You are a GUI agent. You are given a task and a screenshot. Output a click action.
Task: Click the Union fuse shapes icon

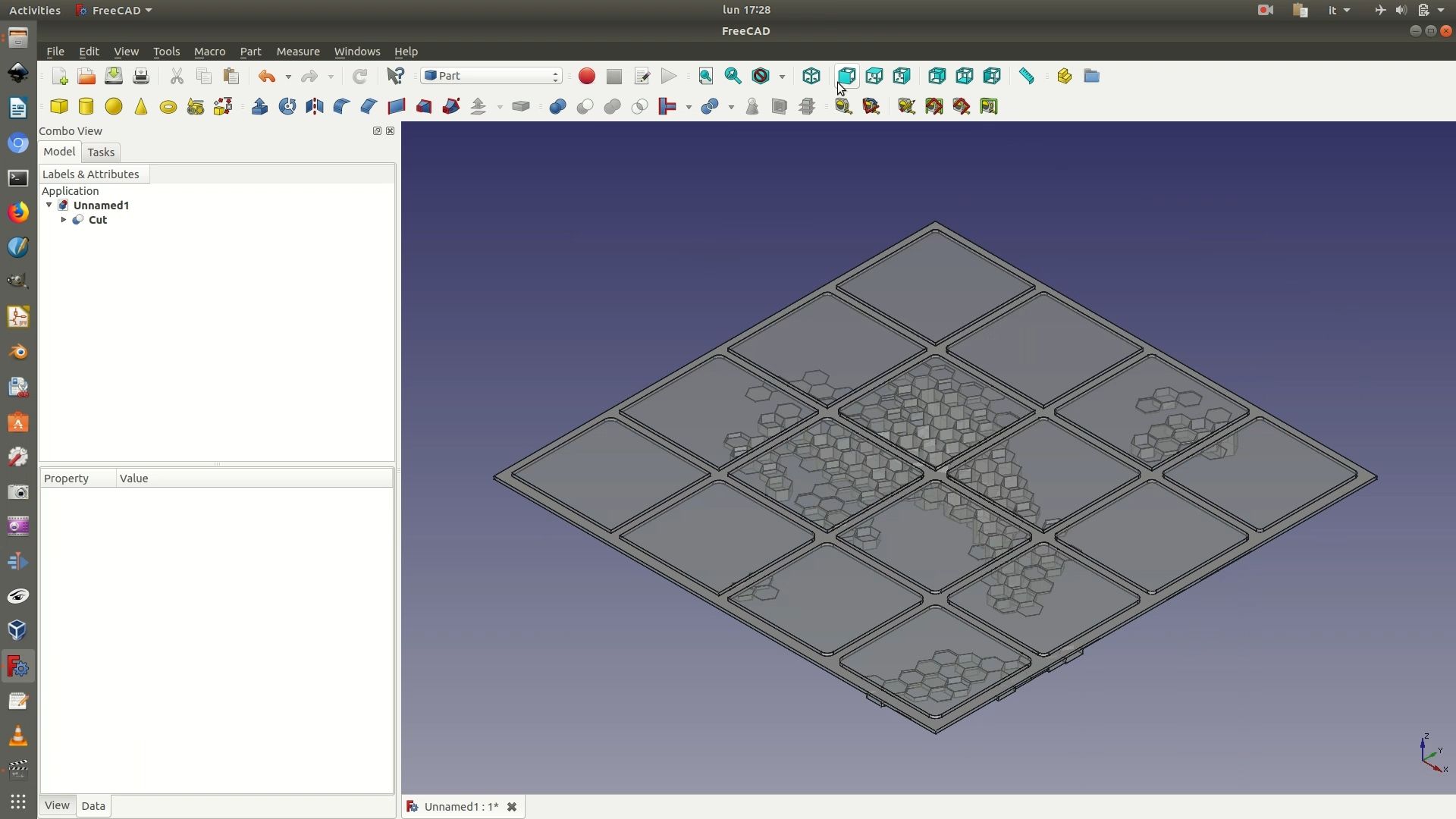pyautogui.click(x=612, y=106)
